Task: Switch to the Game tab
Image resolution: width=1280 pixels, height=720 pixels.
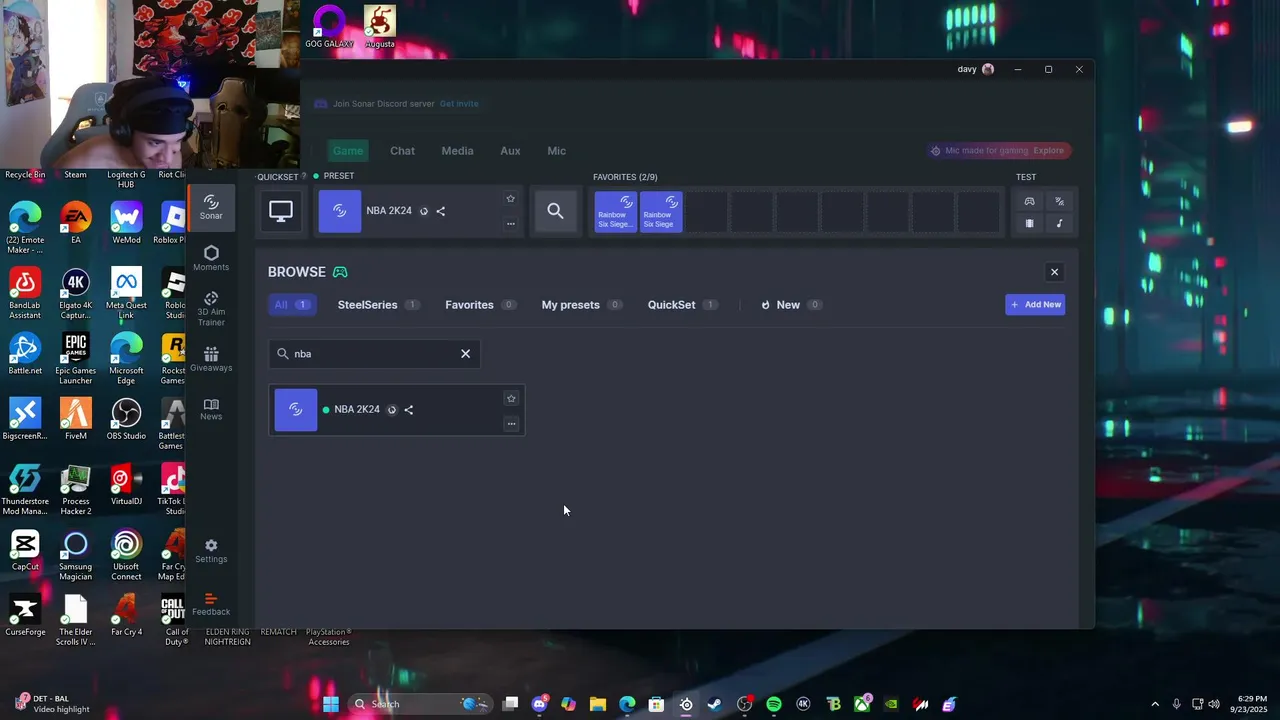Action: [x=348, y=151]
